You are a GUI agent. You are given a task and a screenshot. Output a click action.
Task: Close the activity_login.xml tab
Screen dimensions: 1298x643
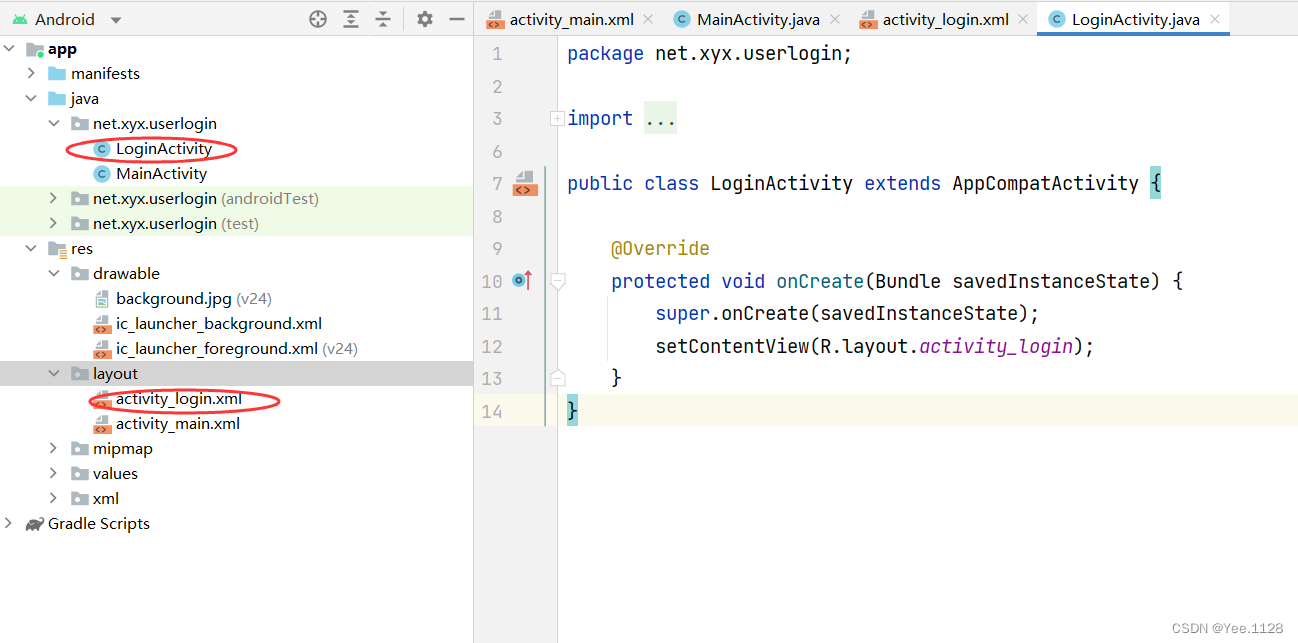pos(1022,19)
